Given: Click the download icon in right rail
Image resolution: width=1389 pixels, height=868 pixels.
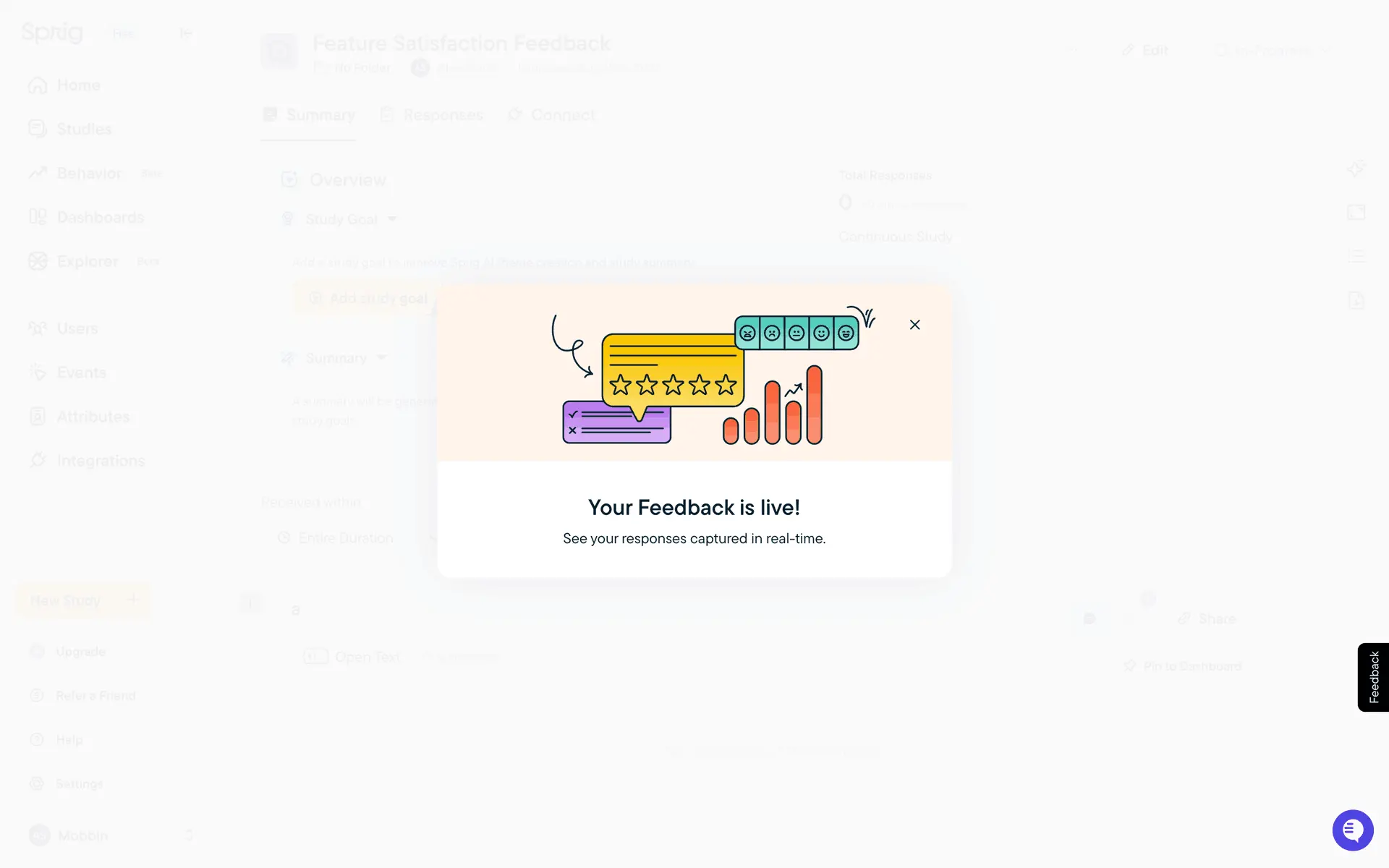Looking at the screenshot, I should click(1356, 300).
